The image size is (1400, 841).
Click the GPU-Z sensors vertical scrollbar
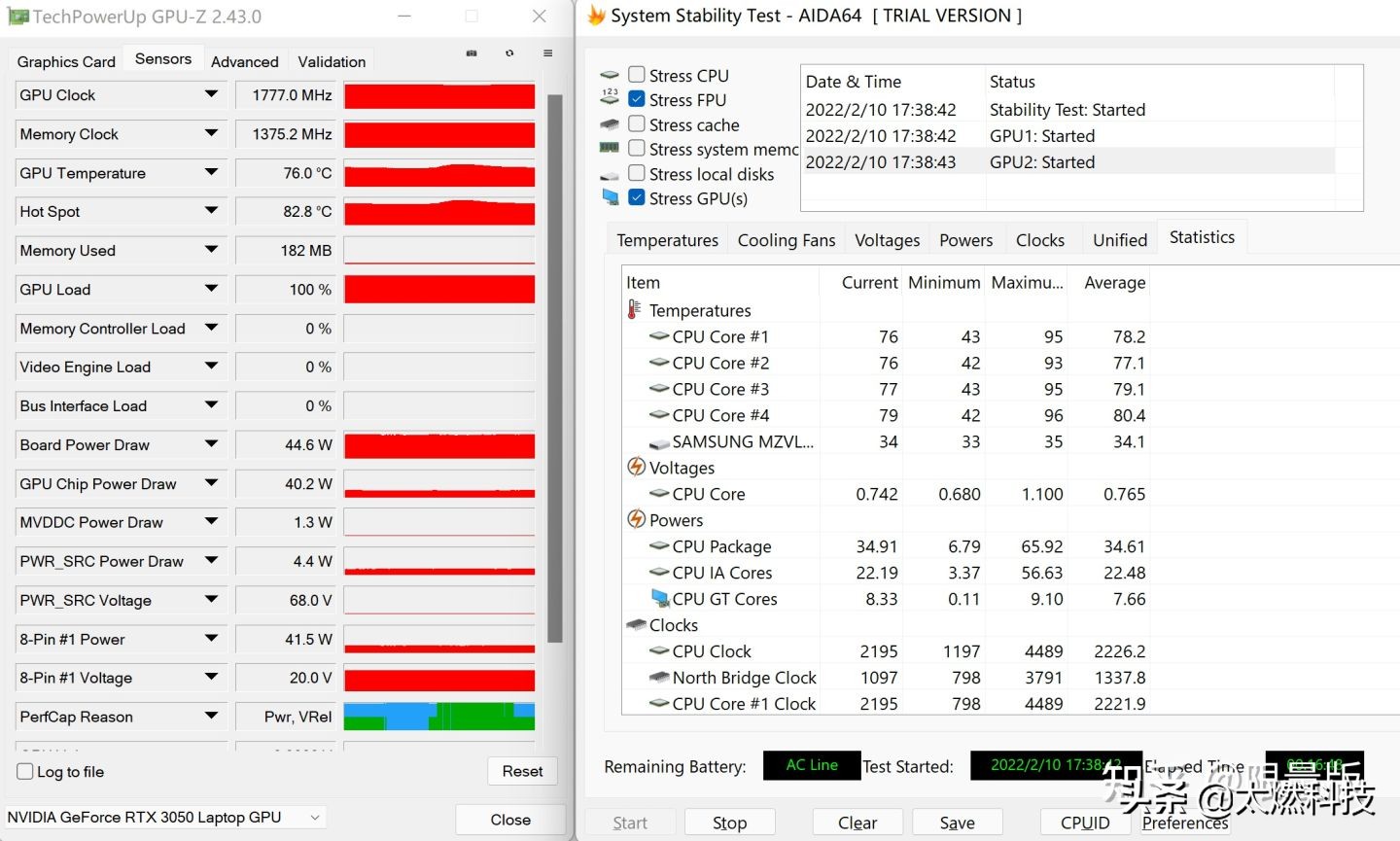click(555, 369)
